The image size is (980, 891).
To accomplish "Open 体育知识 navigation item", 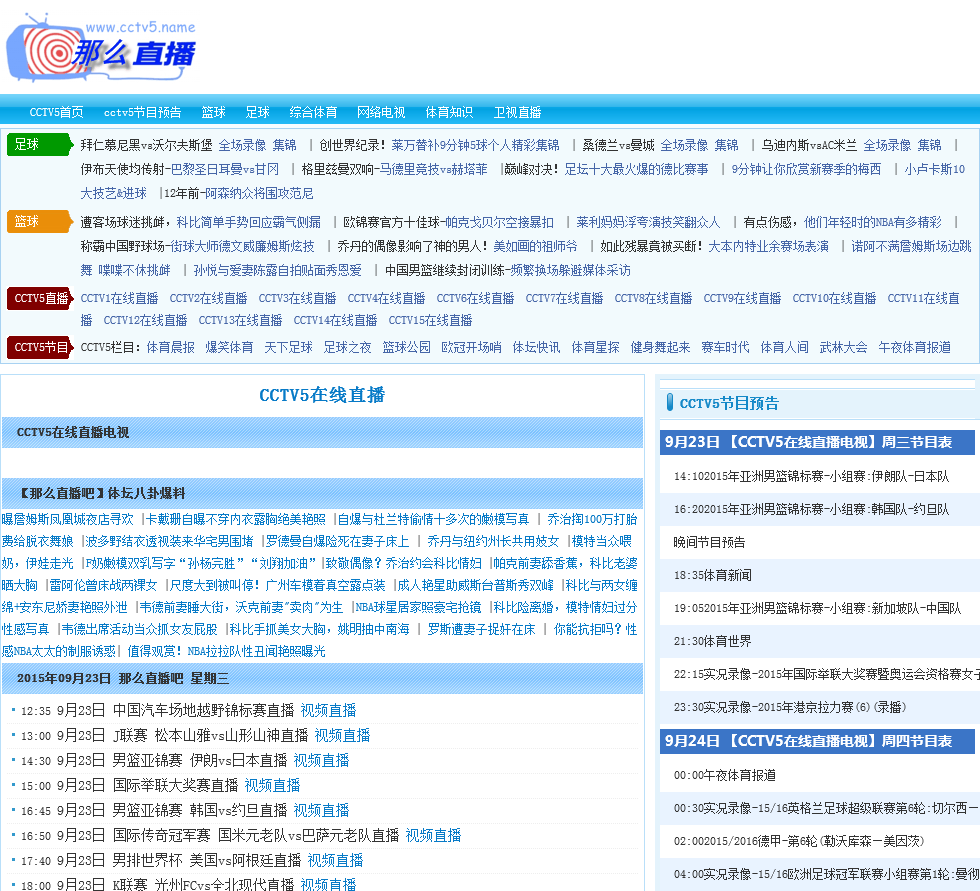I will (x=449, y=112).
